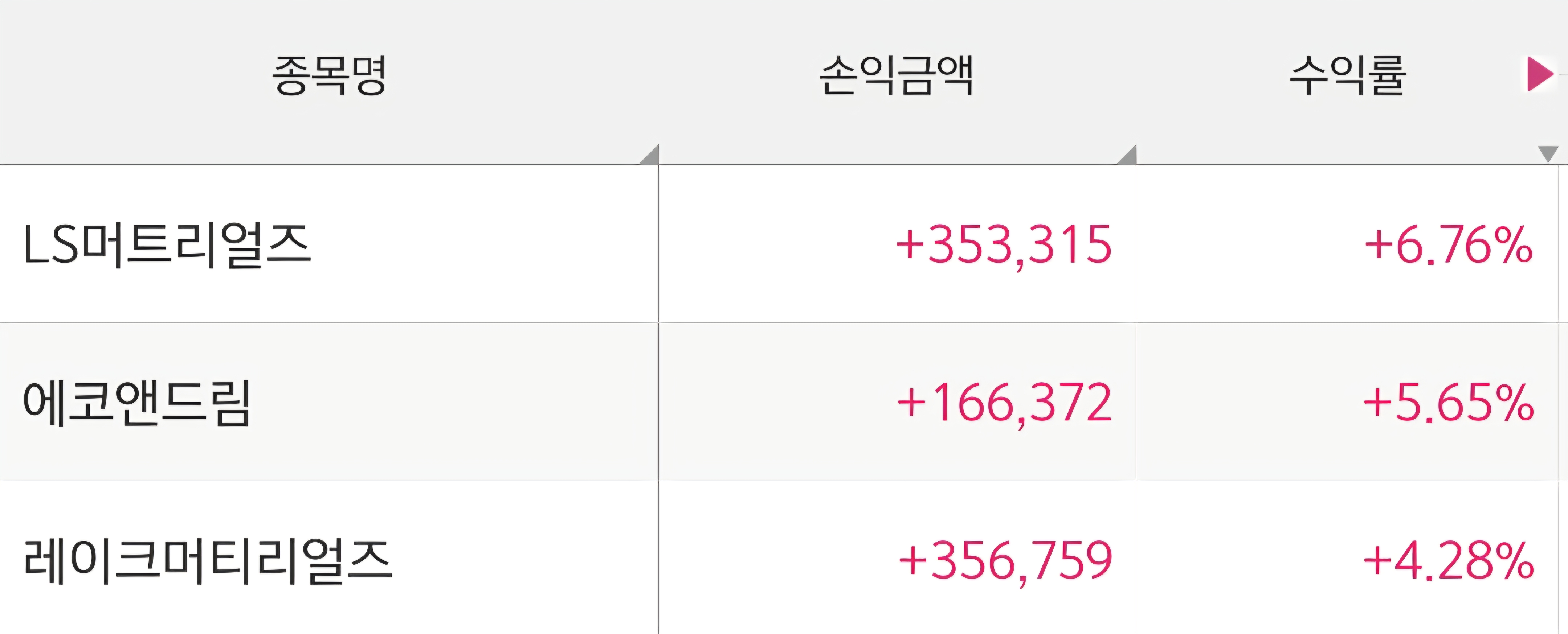Select the LS머트리얼즈 stock name

[167, 244]
